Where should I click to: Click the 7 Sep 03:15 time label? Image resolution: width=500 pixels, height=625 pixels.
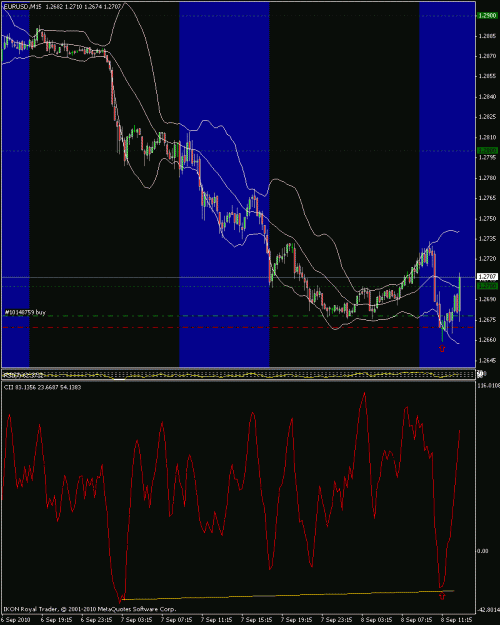(x=136, y=620)
